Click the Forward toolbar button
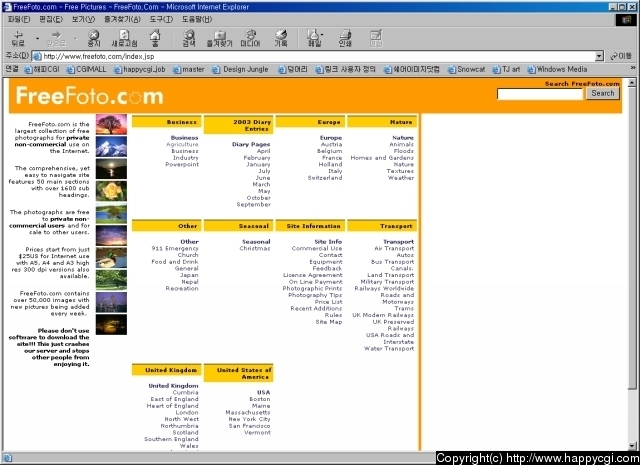The width and height of the screenshot is (640, 465). [x=56, y=38]
